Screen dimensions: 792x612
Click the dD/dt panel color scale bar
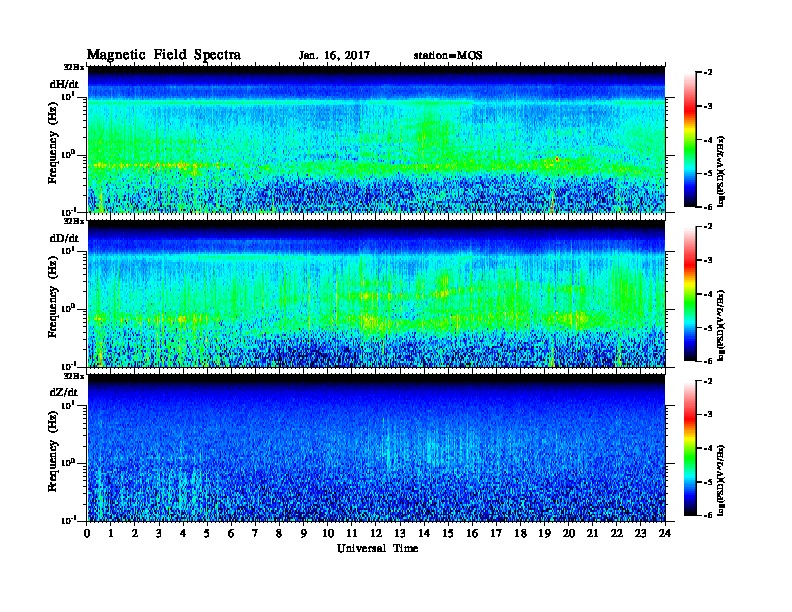point(690,294)
